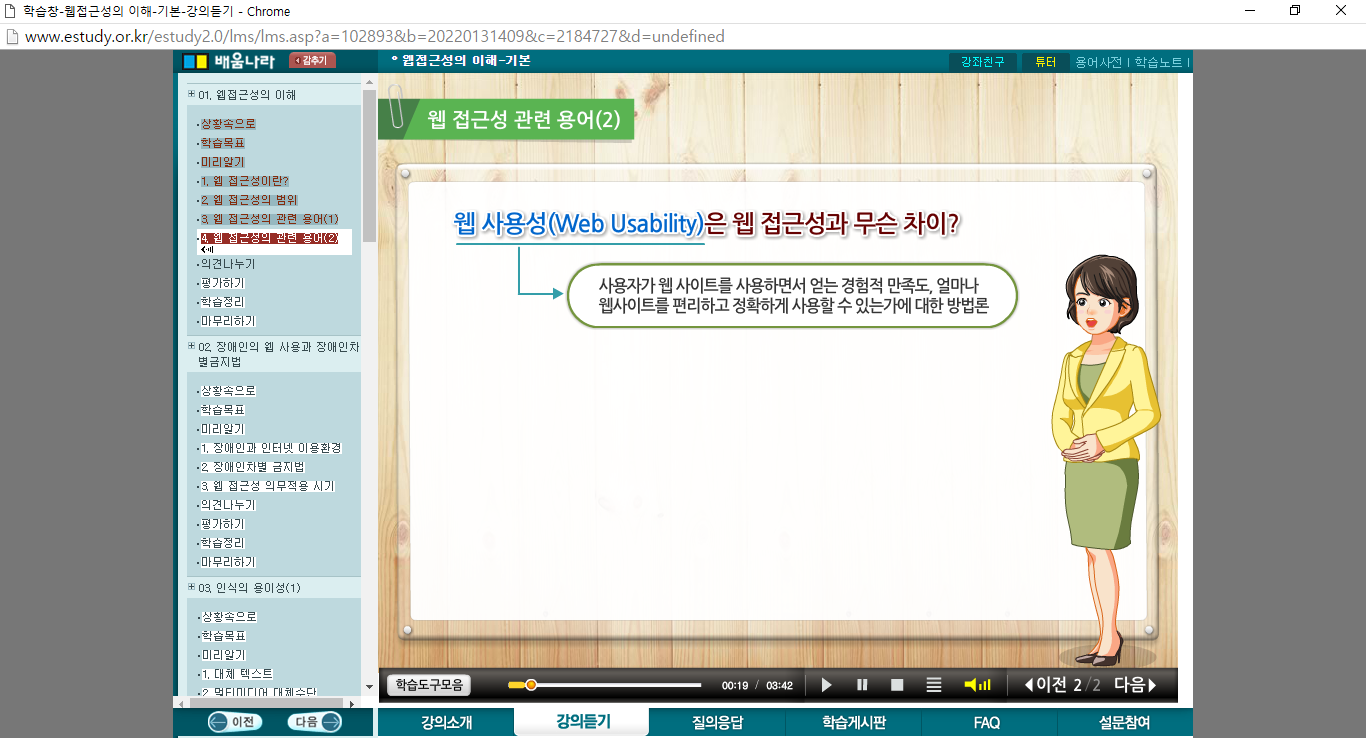Click the Chrome address bar URL
This screenshot has height=738, width=1366.
374,37
